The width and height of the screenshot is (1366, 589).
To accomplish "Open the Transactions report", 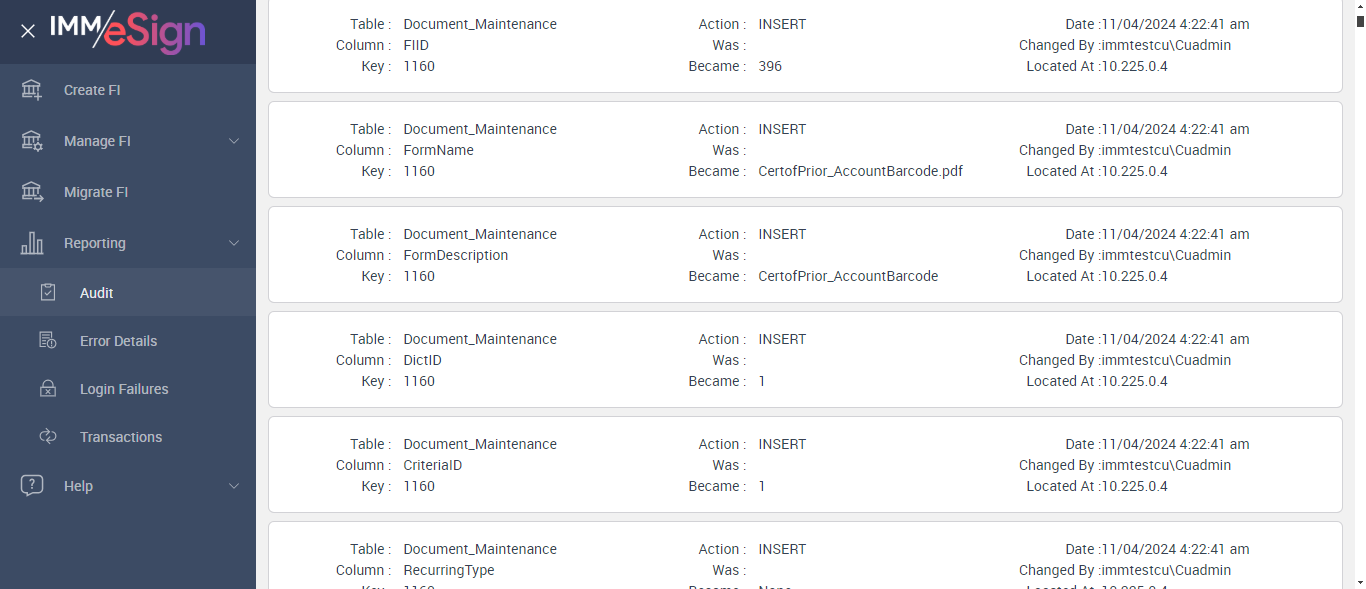I will coord(121,437).
